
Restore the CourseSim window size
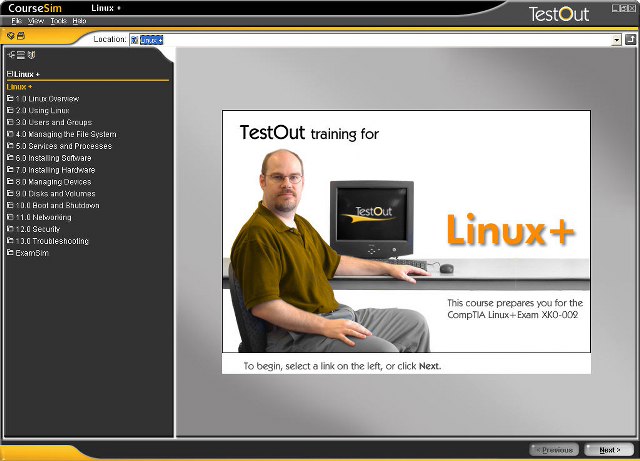click(x=624, y=8)
